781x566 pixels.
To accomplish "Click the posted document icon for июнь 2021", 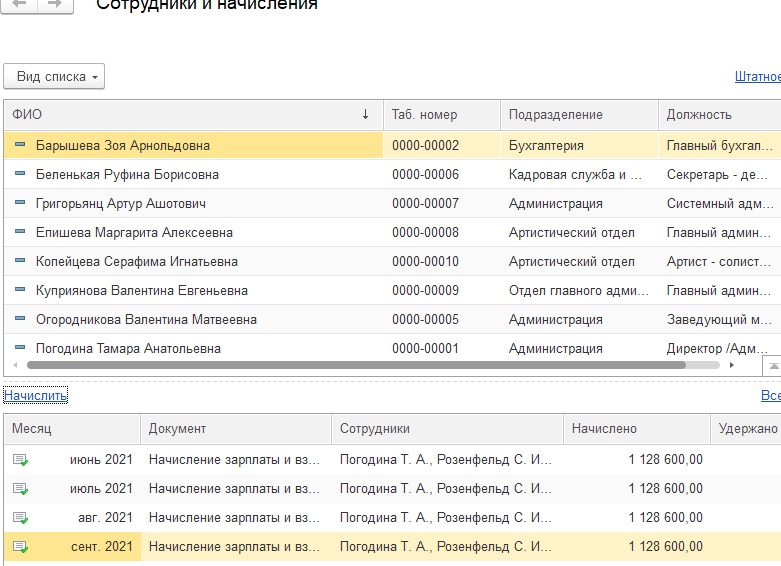I will click(20, 459).
